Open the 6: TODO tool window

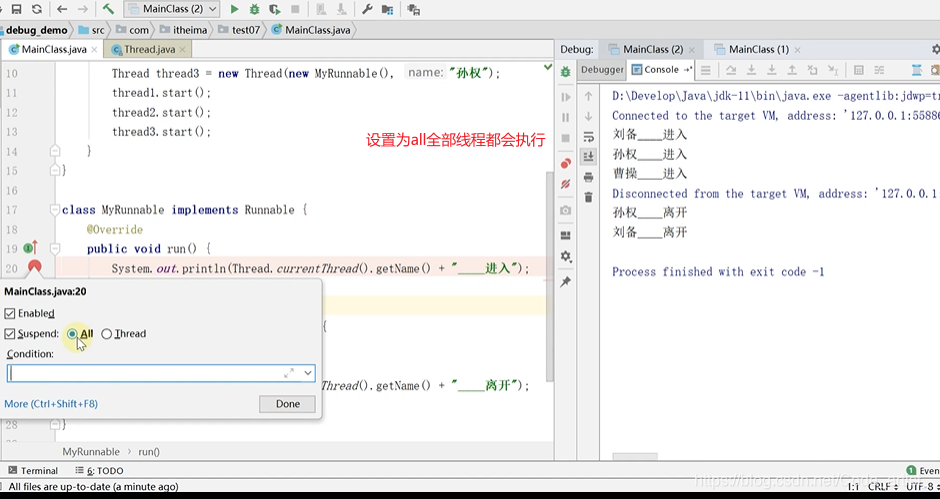coord(100,471)
